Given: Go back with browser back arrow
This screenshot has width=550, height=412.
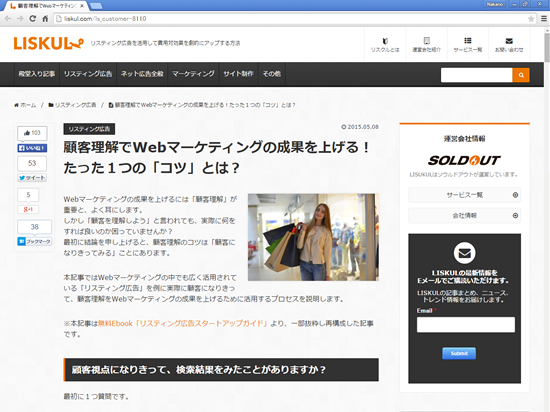Looking at the screenshot, I should point(8,19).
